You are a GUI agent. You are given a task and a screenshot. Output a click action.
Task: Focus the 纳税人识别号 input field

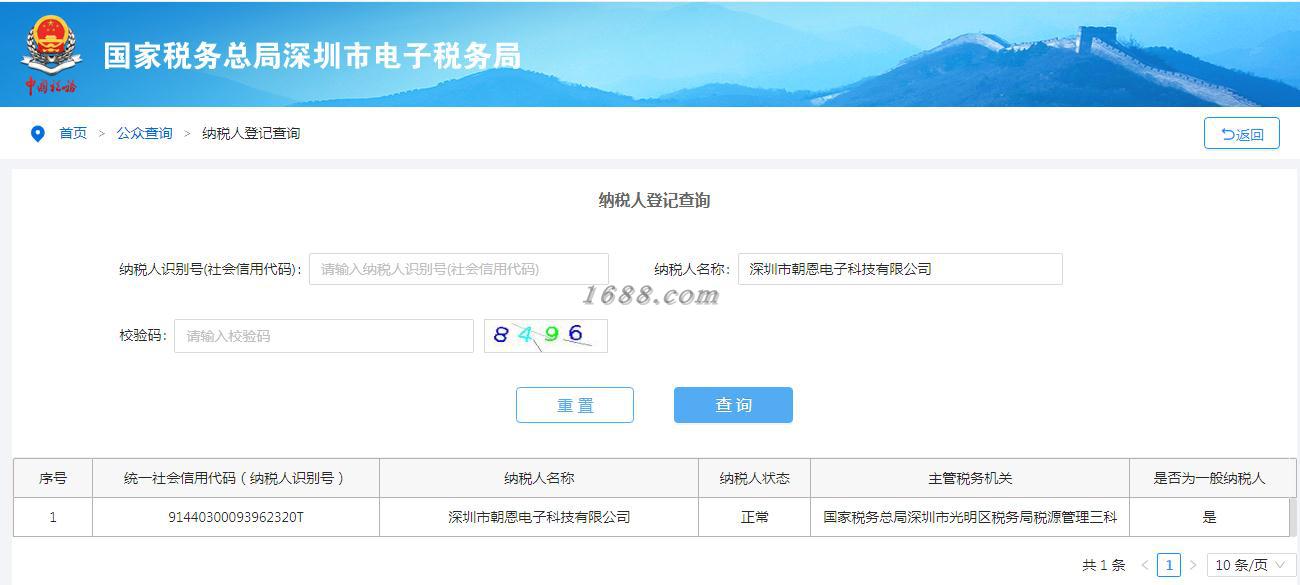tap(458, 269)
